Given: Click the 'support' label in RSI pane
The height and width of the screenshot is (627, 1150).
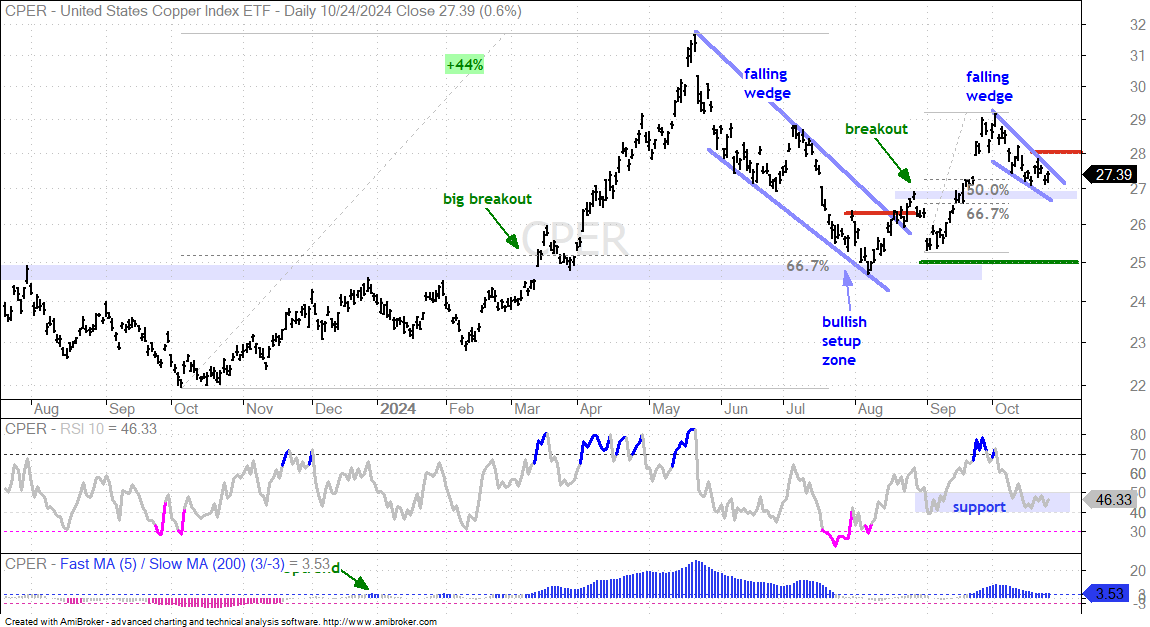Looking at the screenshot, I should [x=978, y=507].
